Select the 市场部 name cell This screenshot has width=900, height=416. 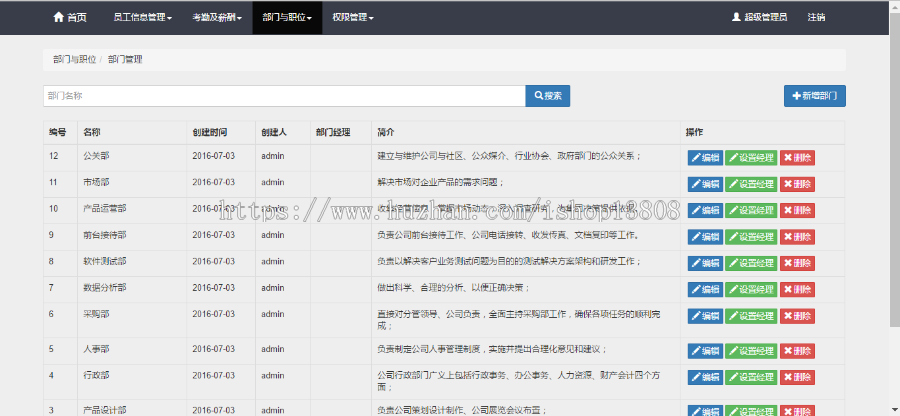coord(132,184)
